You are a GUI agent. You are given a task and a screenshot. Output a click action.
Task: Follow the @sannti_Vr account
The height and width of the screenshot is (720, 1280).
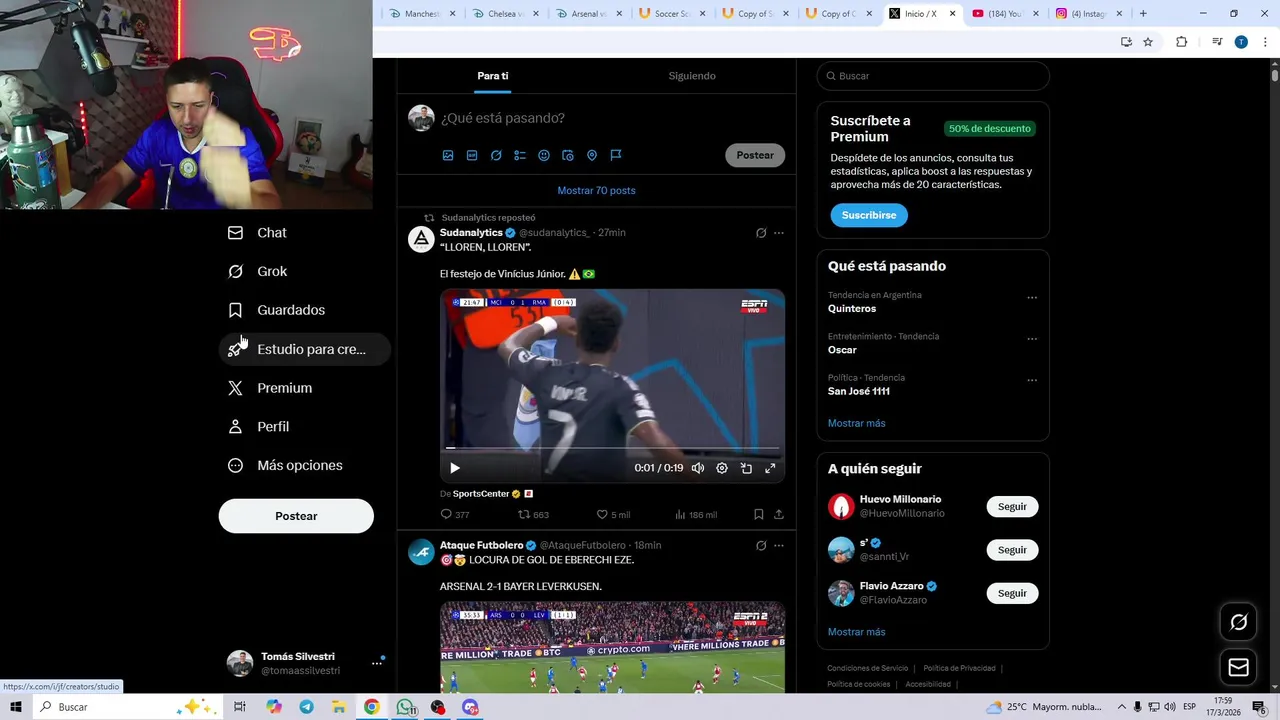tap(1012, 550)
